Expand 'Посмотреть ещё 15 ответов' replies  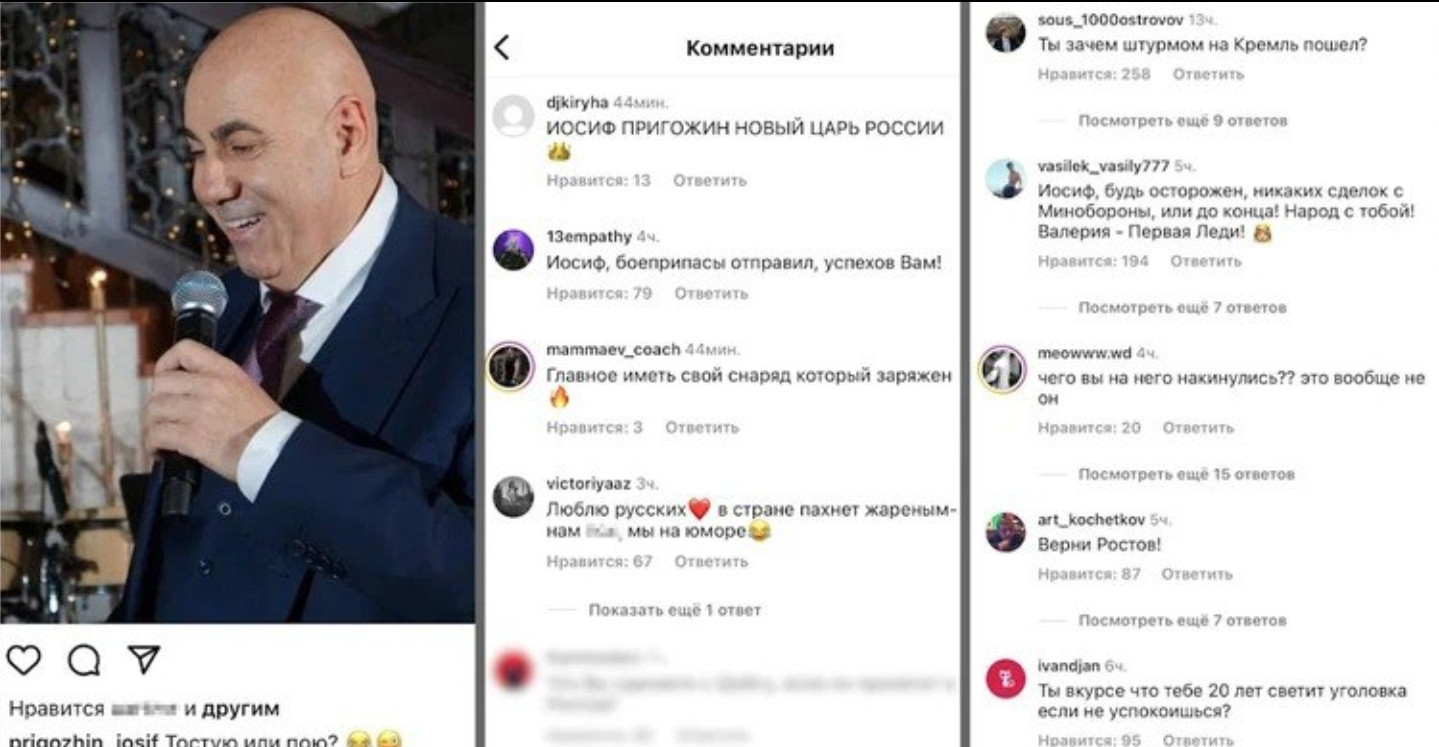pos(1186,474)
